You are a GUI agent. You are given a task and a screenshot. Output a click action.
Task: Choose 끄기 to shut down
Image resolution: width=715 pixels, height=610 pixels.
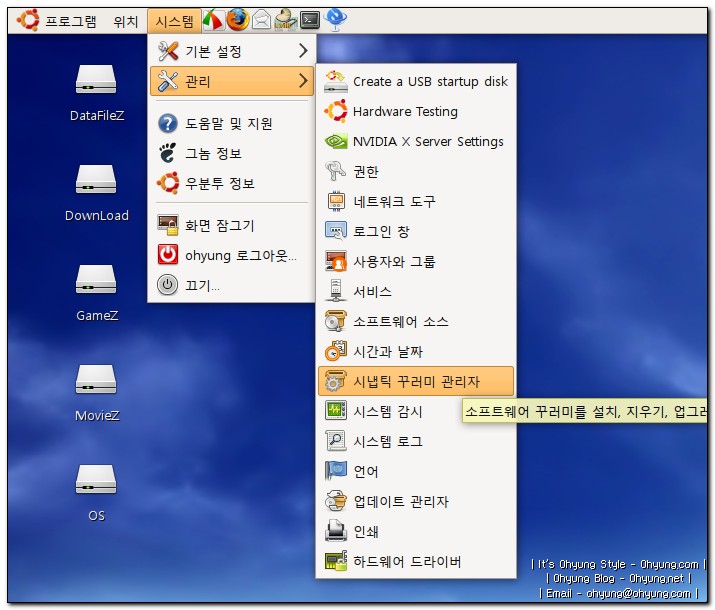[x=232, y=285]
